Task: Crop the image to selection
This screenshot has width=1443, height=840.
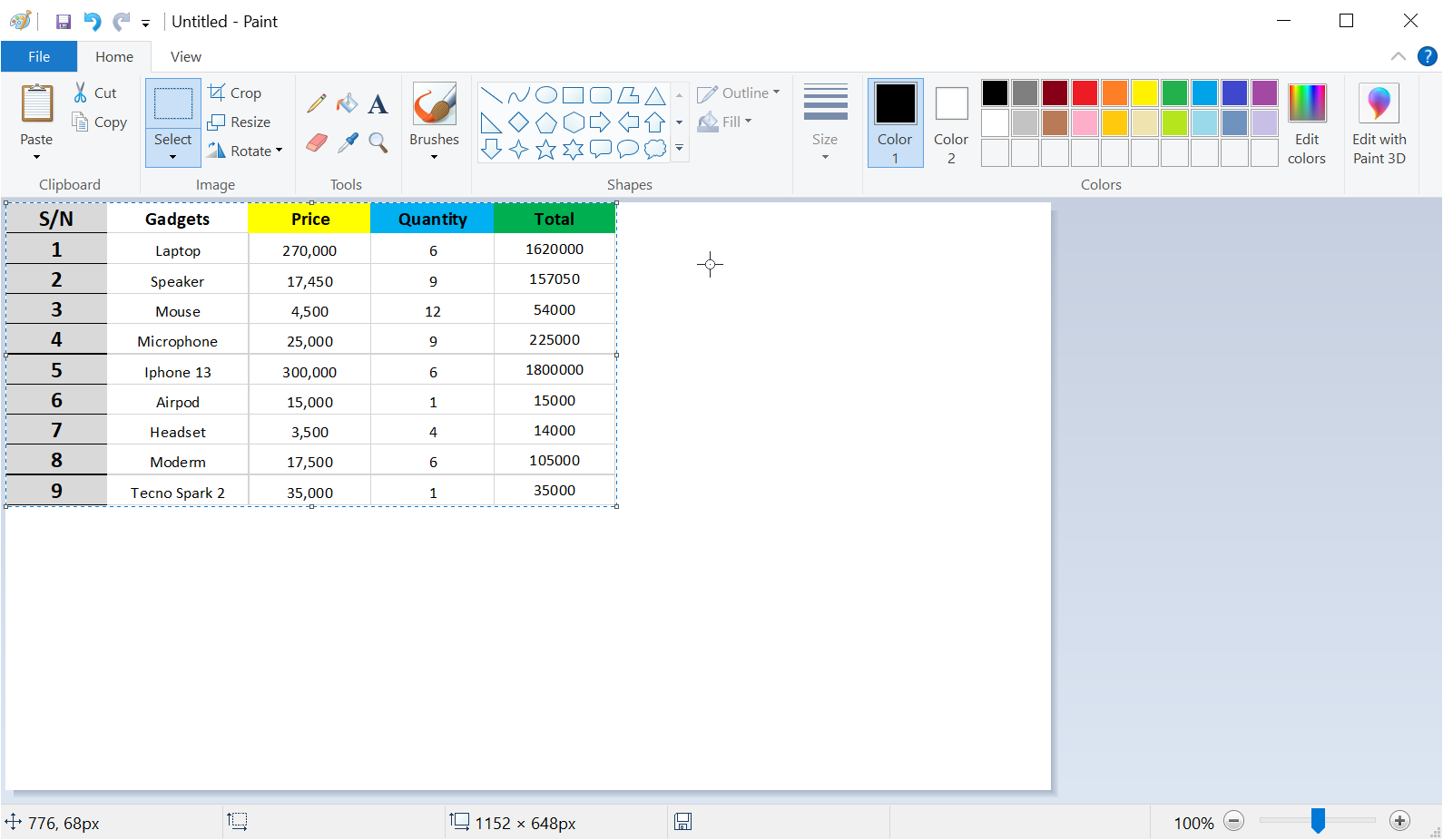Action: click(235, 93)
